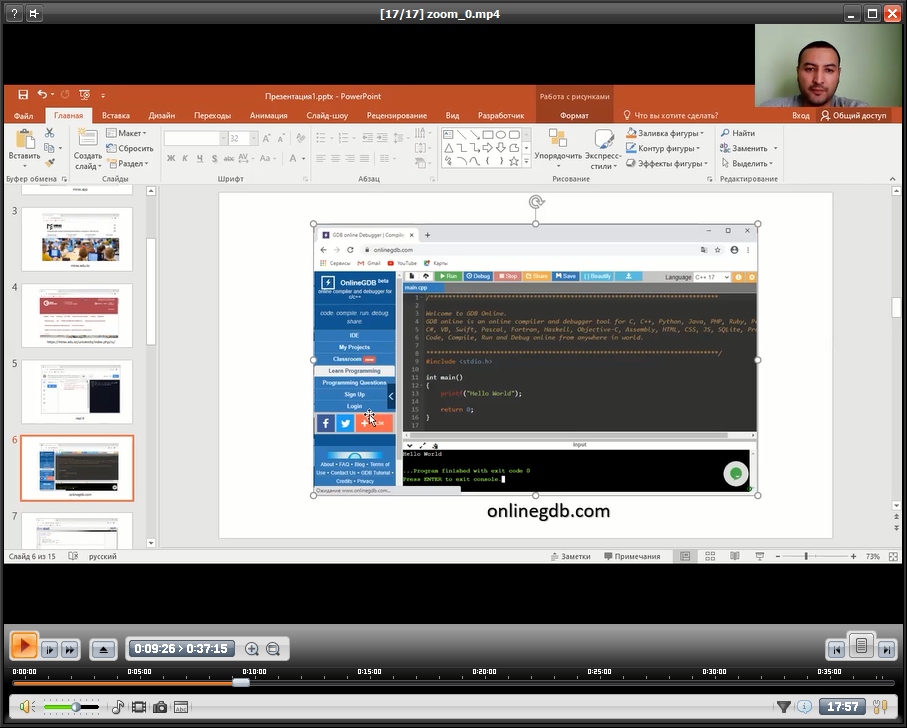Open the Раздел section dropdown
The image size is (907, 728).
point(127,164)
